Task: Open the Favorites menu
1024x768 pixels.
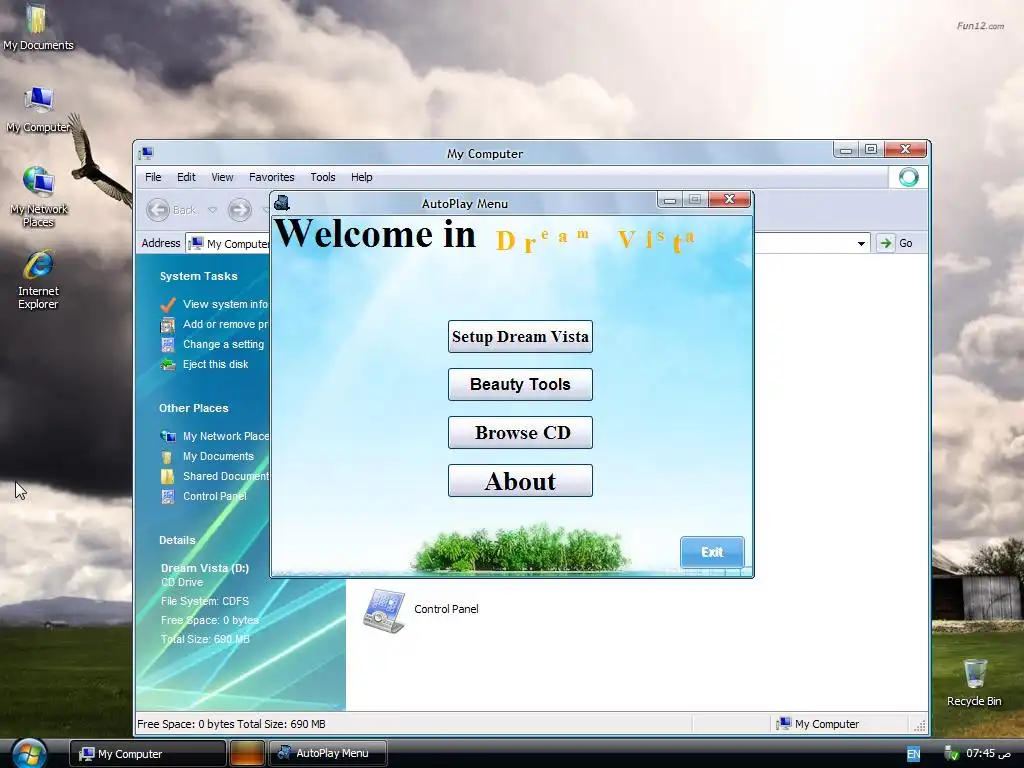Action: click(272, 177)
